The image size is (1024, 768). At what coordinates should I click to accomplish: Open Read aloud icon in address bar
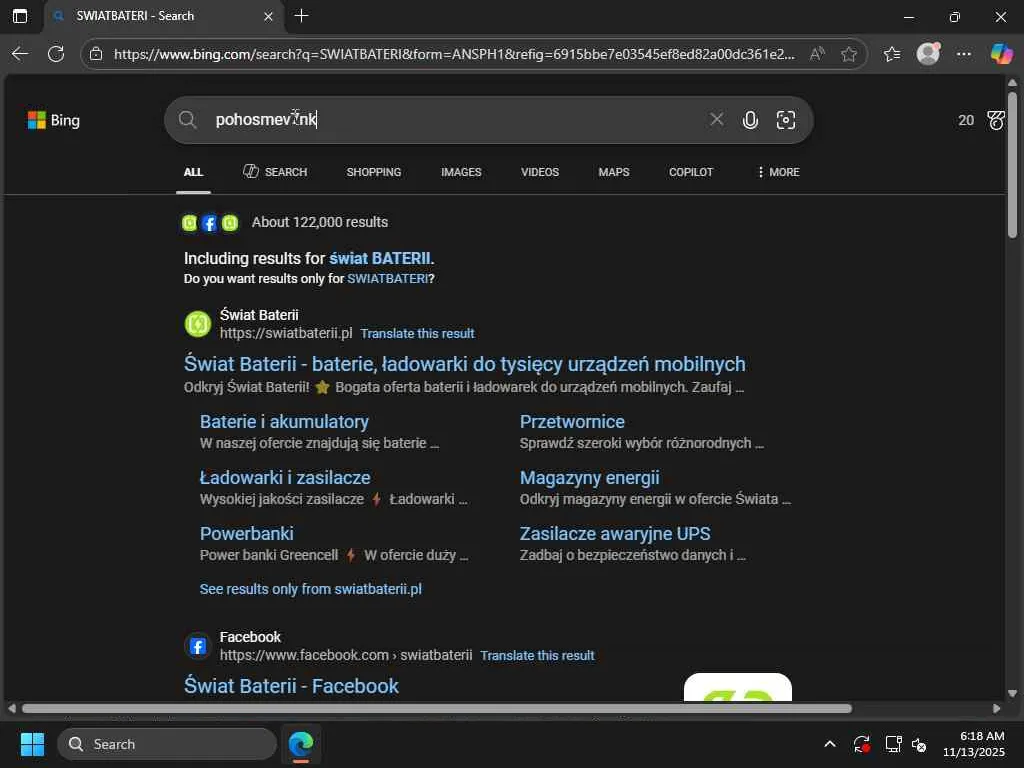(817, 54)
